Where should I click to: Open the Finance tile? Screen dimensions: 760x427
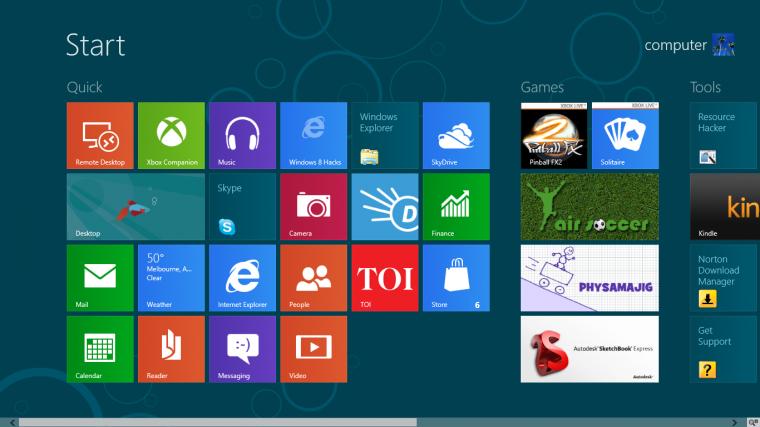(456, 207)
